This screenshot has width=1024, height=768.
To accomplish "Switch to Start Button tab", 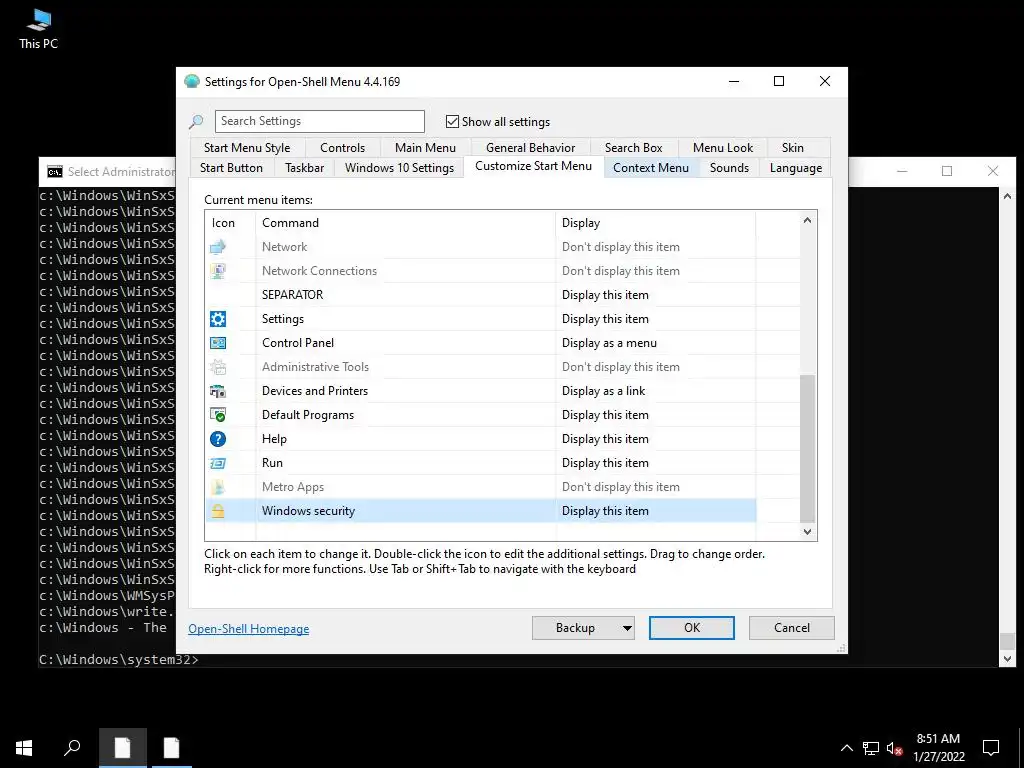I will [x=231, y=168].
